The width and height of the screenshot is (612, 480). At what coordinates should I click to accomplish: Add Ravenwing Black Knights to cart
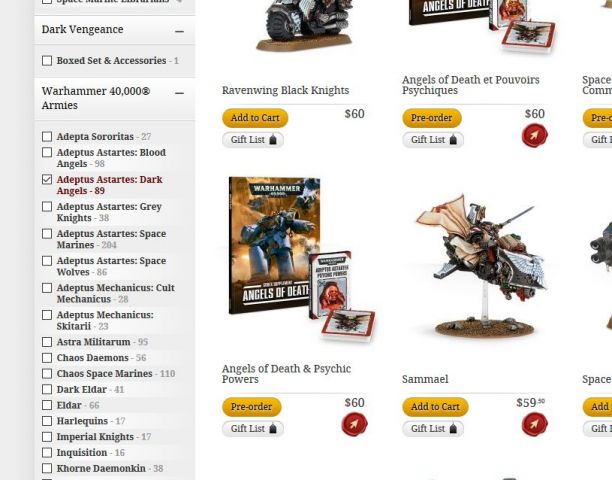click(x=255, y=118)
